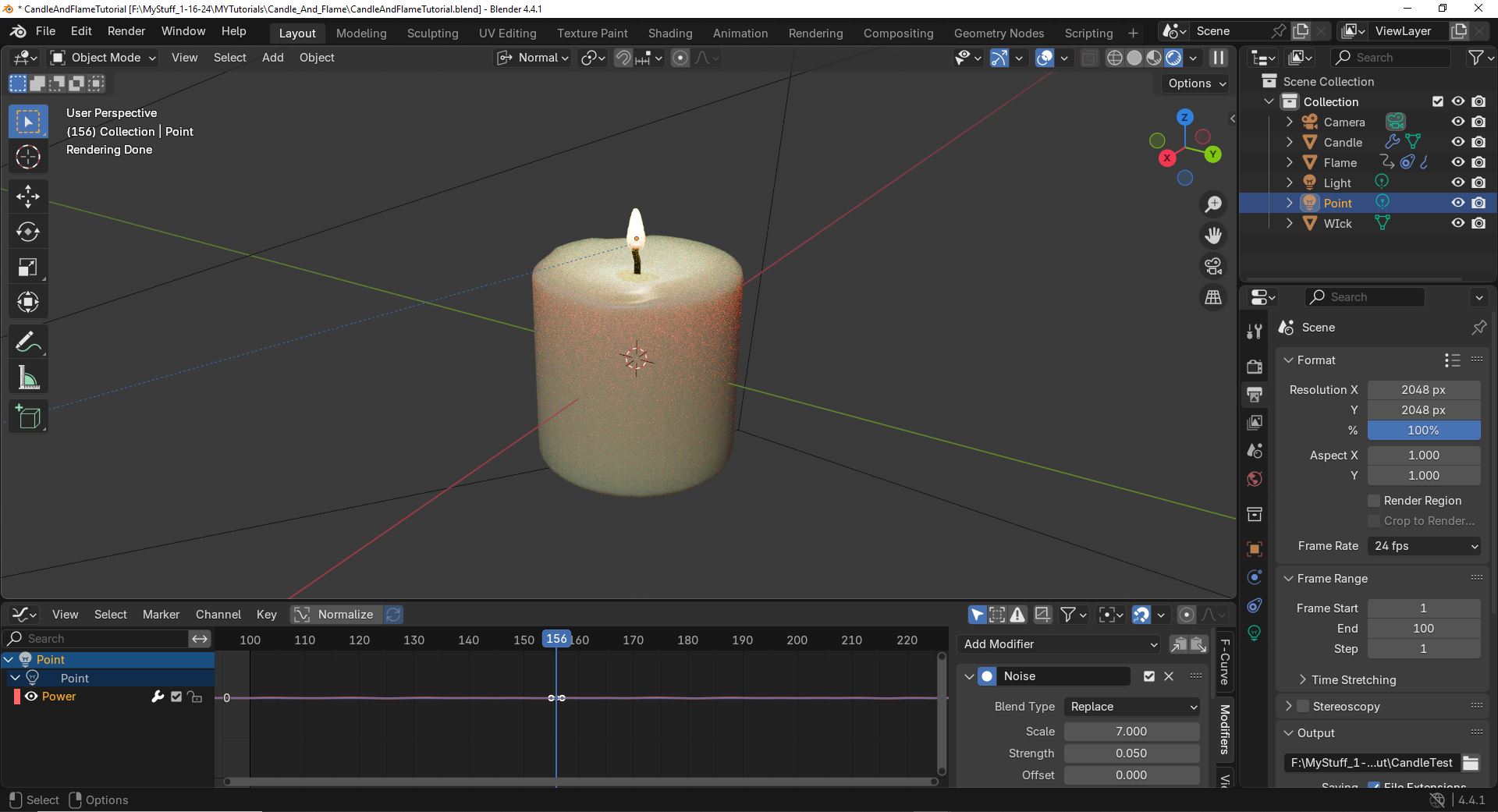
Task: Toggle camera view in the viewport
Action: click(x=1213, y=267)
